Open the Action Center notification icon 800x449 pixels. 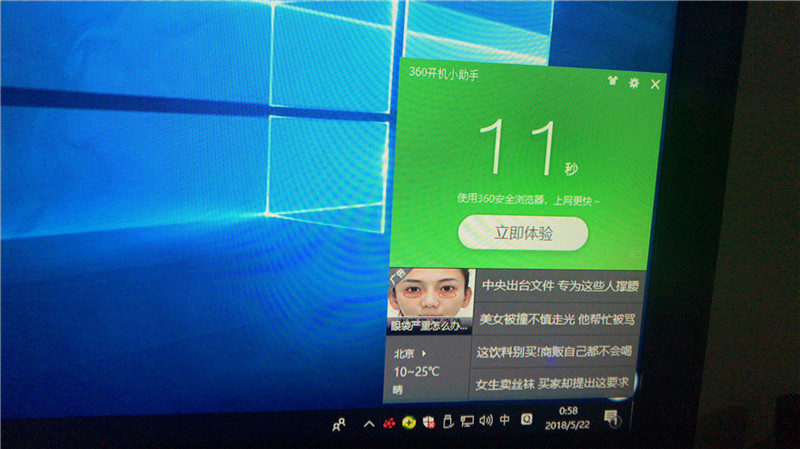[x=611, y=418]
